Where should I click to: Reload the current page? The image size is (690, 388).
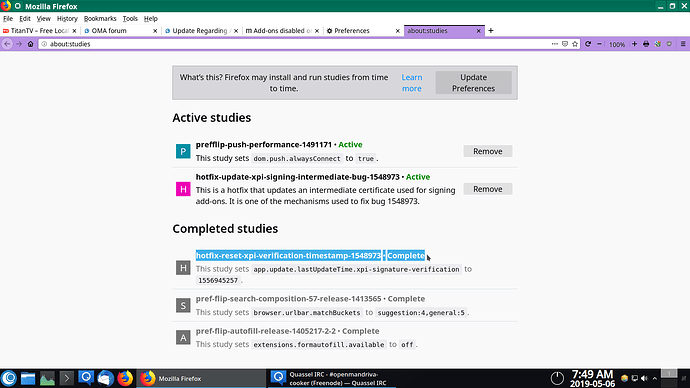[x=588, y=44]
